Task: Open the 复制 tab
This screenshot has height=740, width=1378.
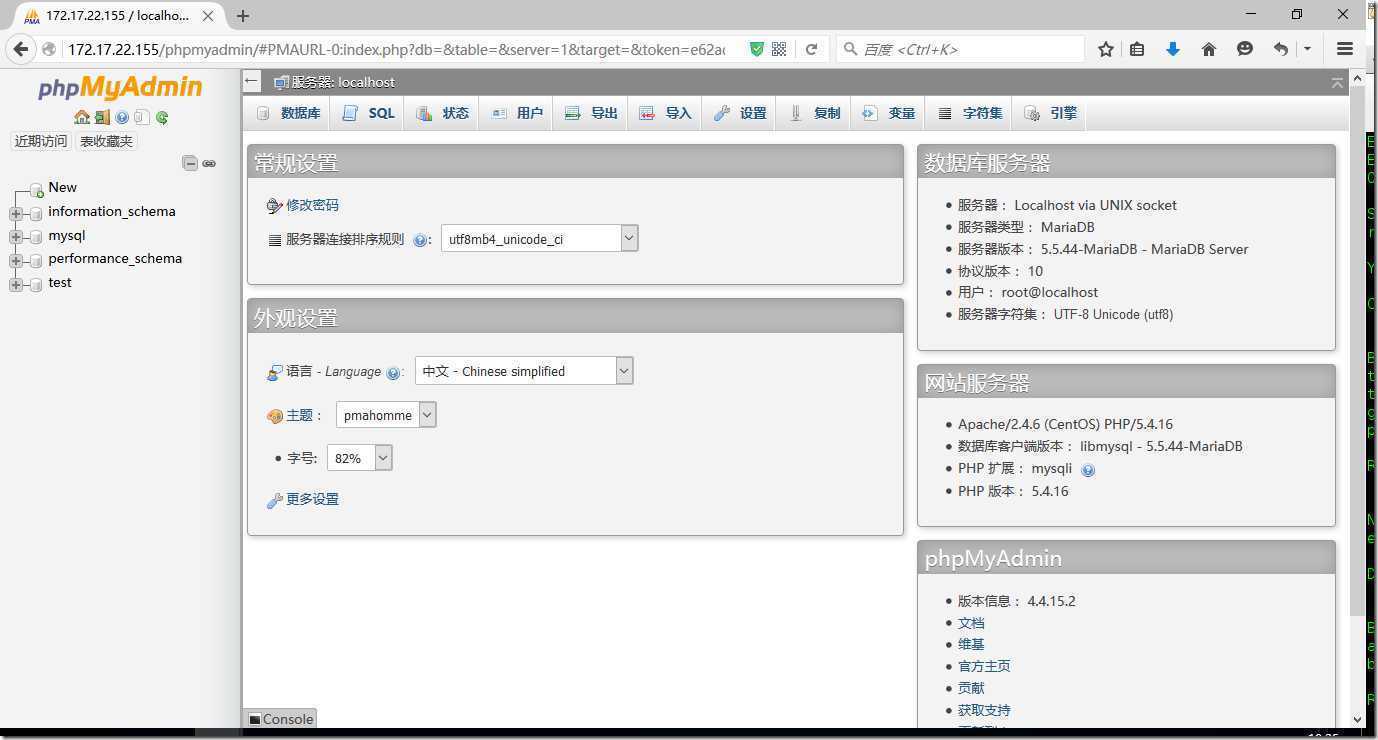Action: [x=815, y=113]
